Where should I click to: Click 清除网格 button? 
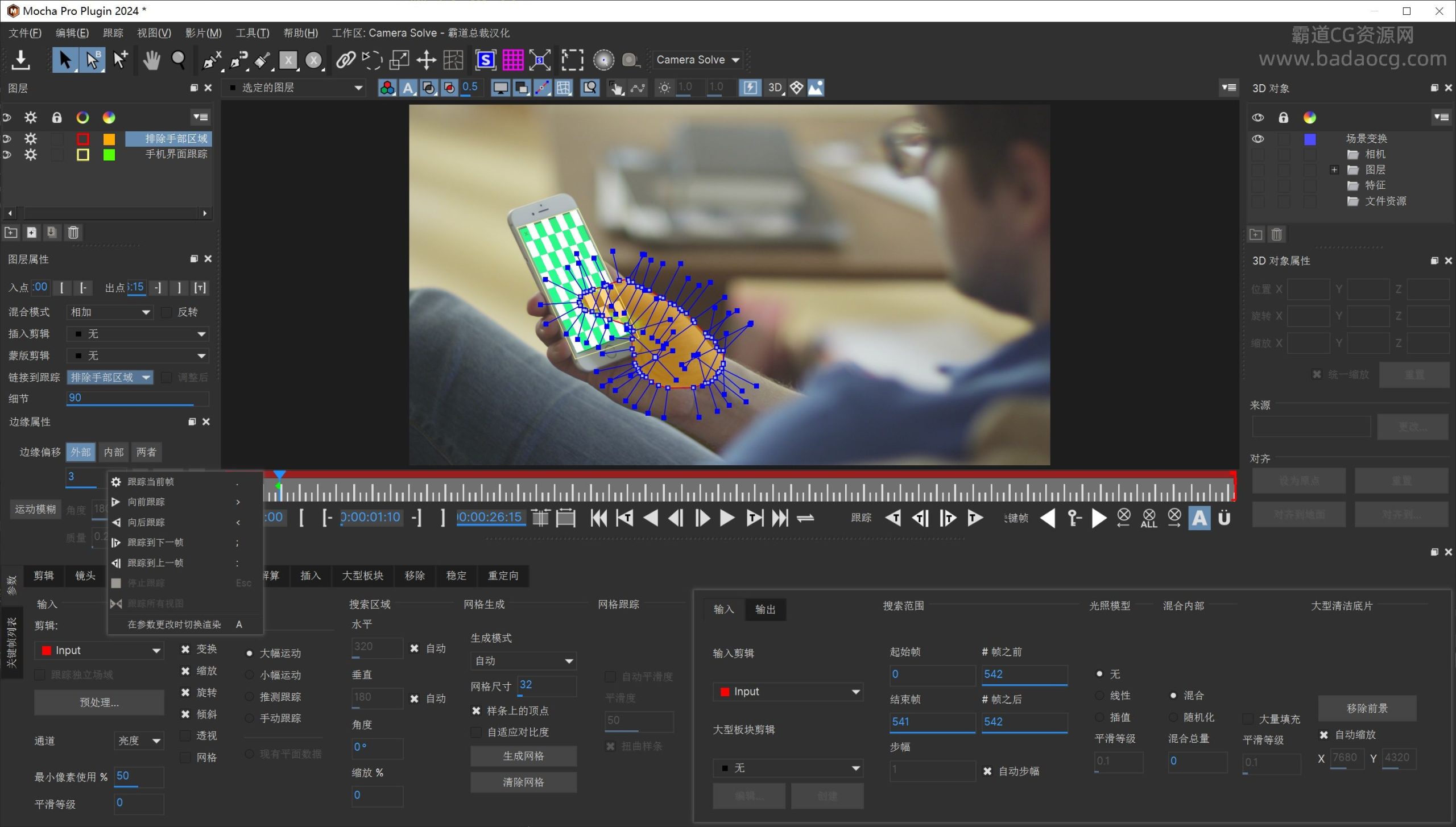(x=523, y=783)
